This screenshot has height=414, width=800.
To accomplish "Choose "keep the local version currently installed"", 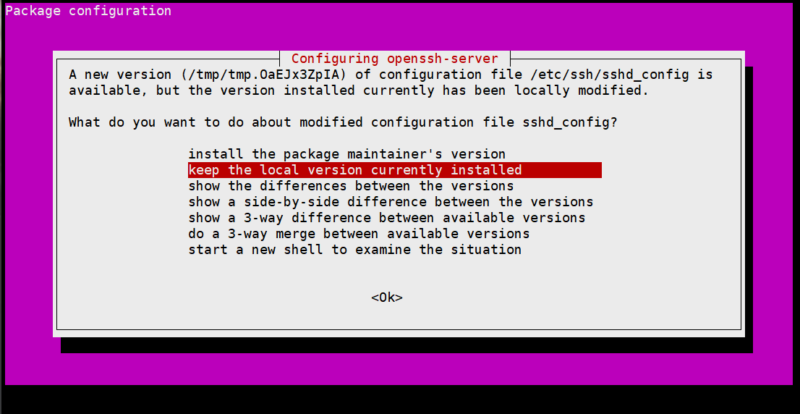I will point(395,170).
